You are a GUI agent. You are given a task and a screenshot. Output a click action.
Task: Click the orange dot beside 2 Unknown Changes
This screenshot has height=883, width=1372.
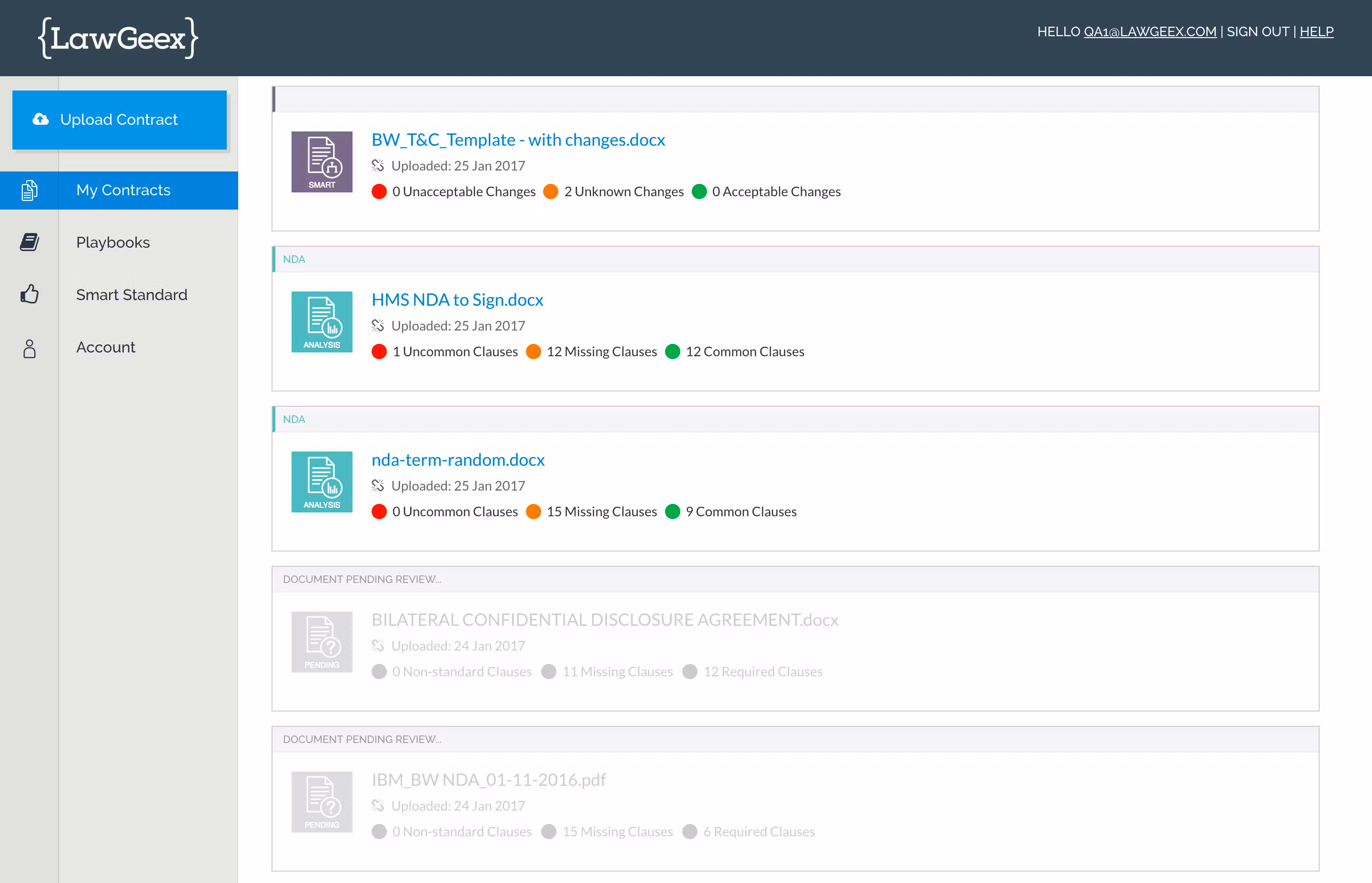(x=550, y=191)
